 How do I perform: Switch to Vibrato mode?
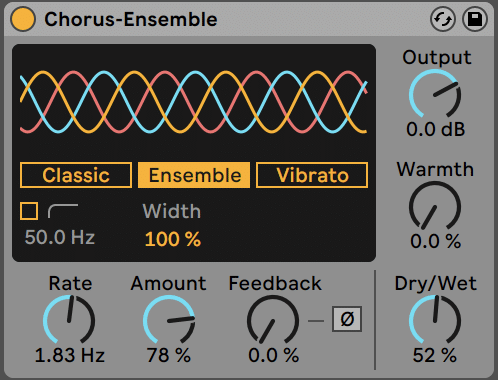pyautogui.click(x=312, y=175)
